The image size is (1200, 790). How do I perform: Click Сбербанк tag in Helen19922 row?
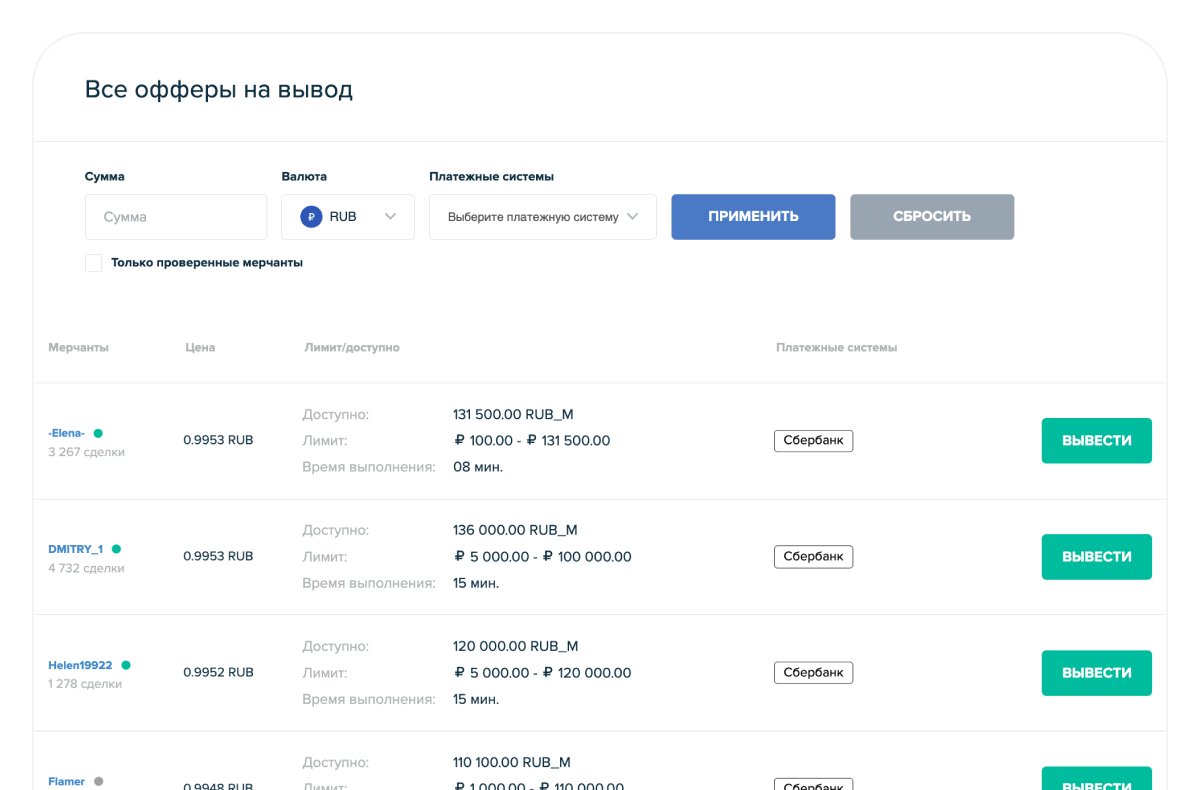pos(813,673)
